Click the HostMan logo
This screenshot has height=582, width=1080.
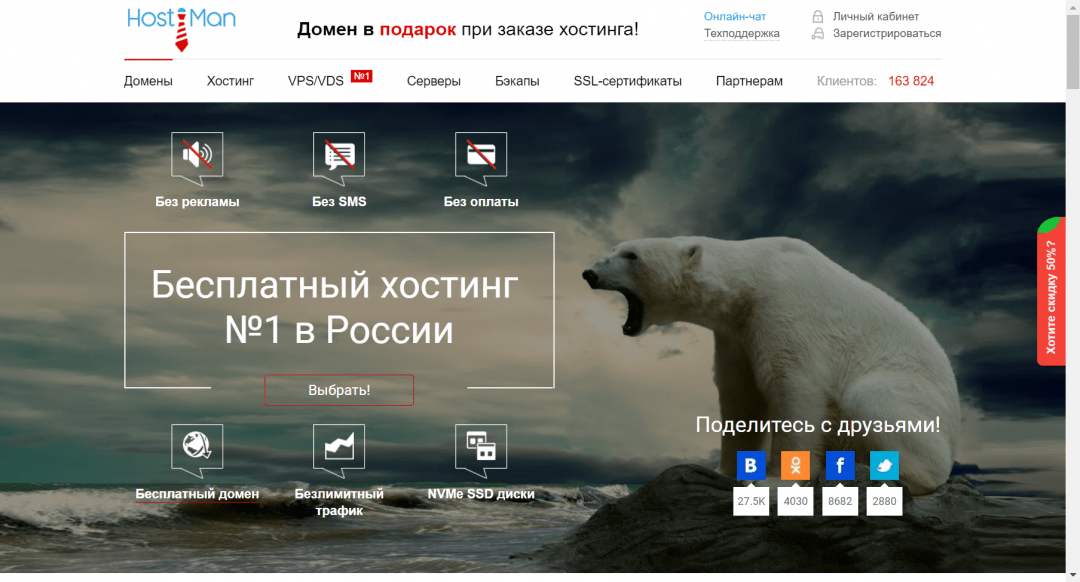coord(181,28)
